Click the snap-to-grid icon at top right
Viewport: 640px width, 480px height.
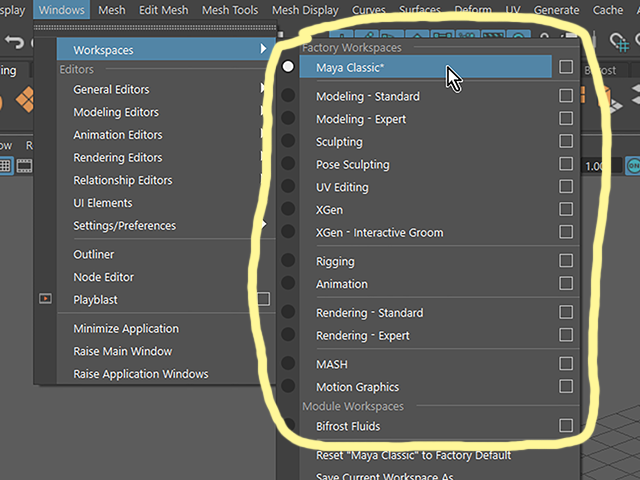[x=619, y=42]
